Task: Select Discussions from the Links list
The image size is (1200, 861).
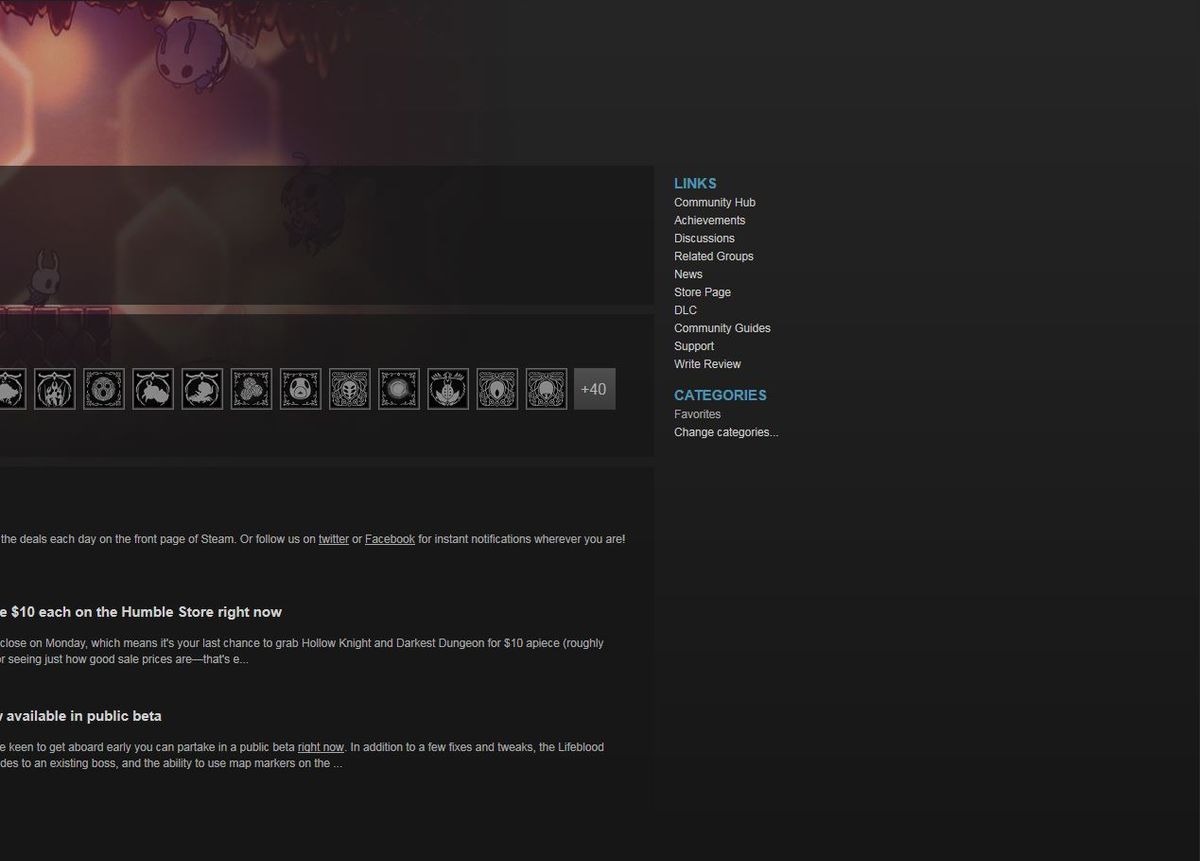Action: pyautogui.click(x=704, y=238)
